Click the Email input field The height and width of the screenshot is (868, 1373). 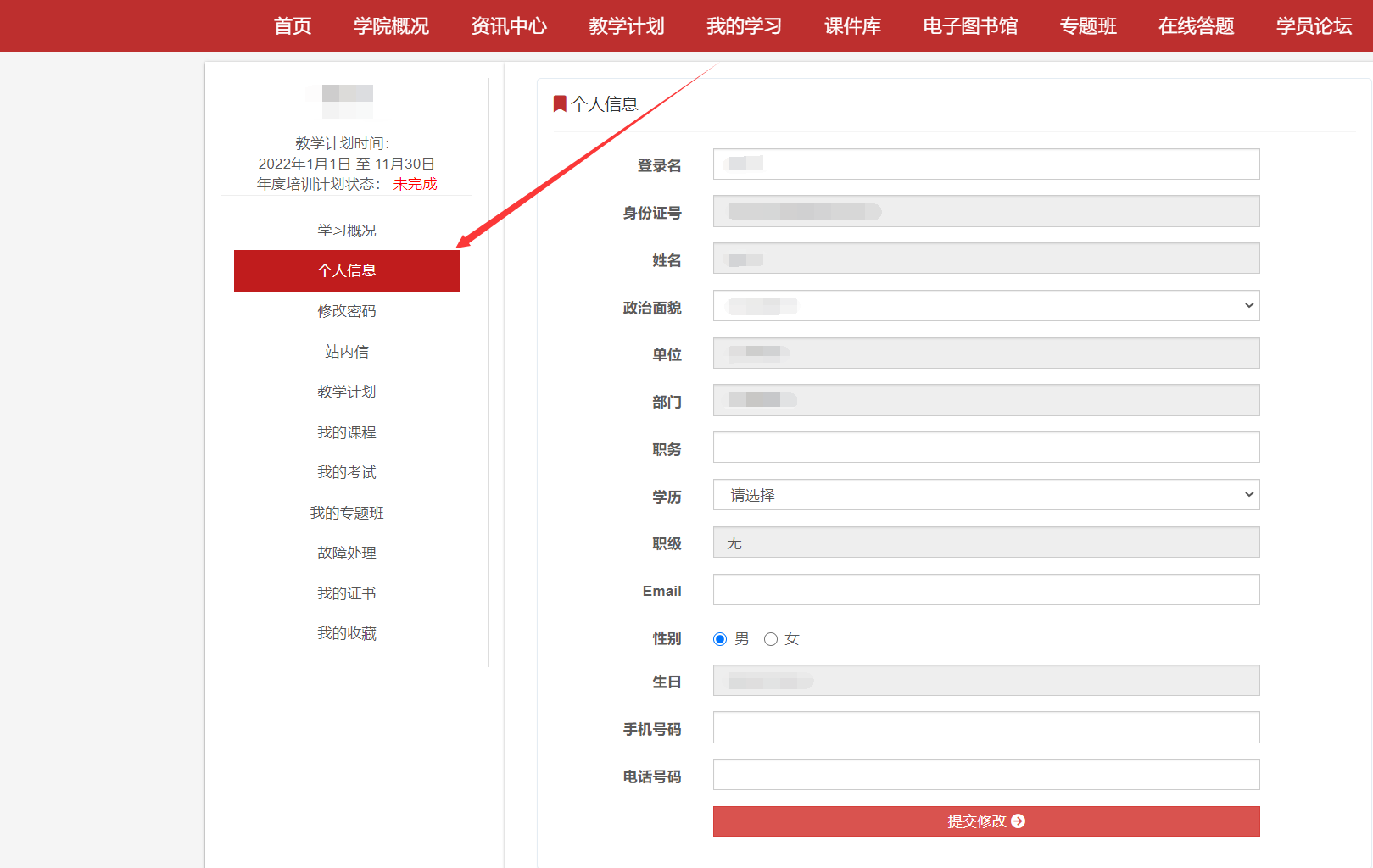(x=985, y=590)
